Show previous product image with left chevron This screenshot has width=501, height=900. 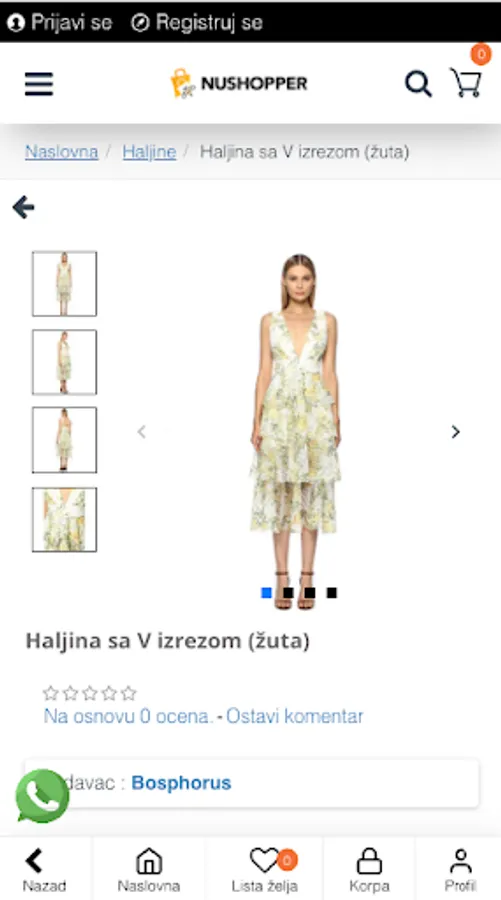point(142,432)
